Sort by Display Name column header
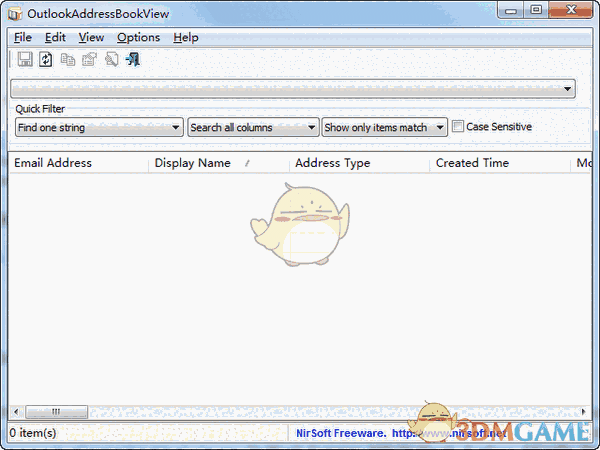This screenshot has height=450, width=600. pos(218,163)
